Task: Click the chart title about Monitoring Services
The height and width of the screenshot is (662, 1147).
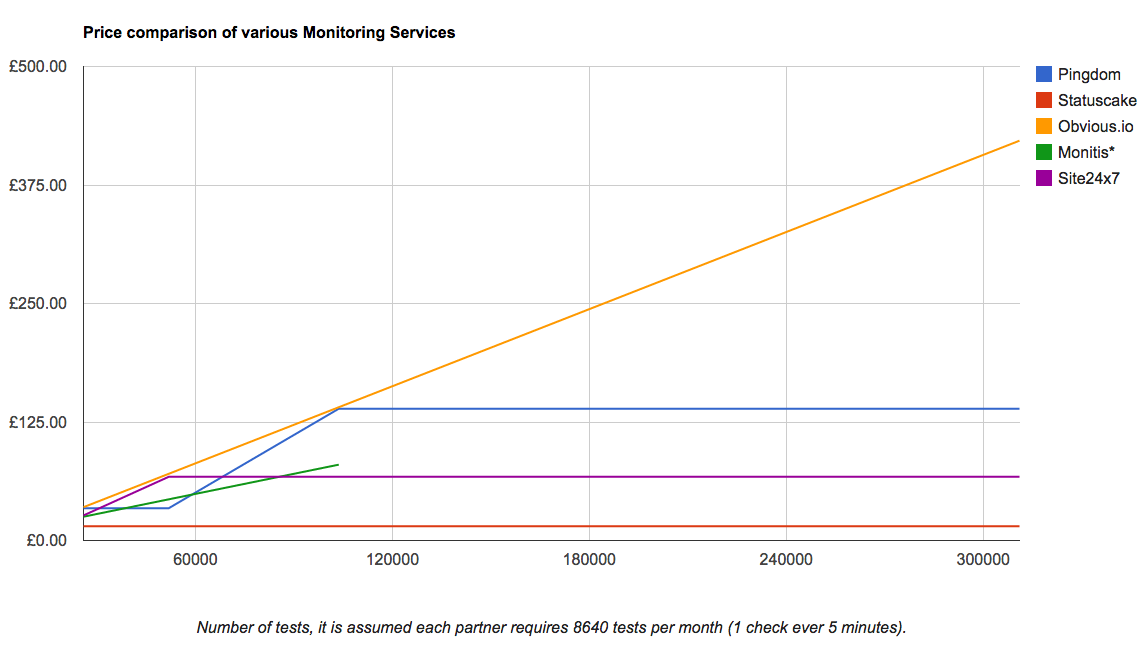Action: [269, 33]
